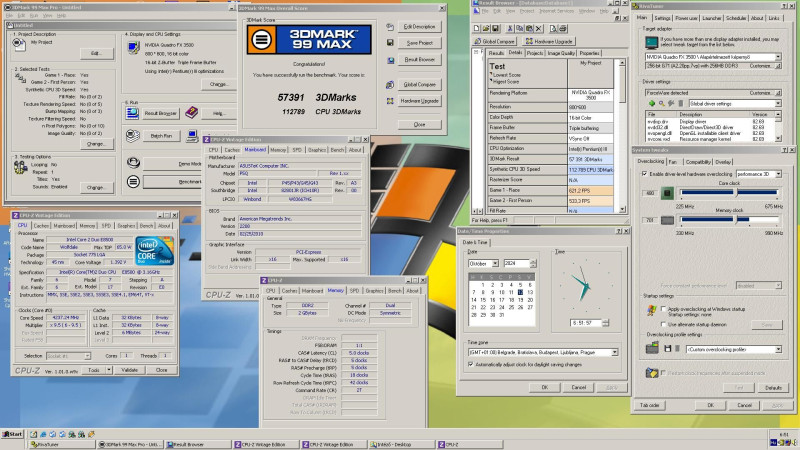
Task: Click the floppy icon next to Save Project
Action: pos(390,43)
